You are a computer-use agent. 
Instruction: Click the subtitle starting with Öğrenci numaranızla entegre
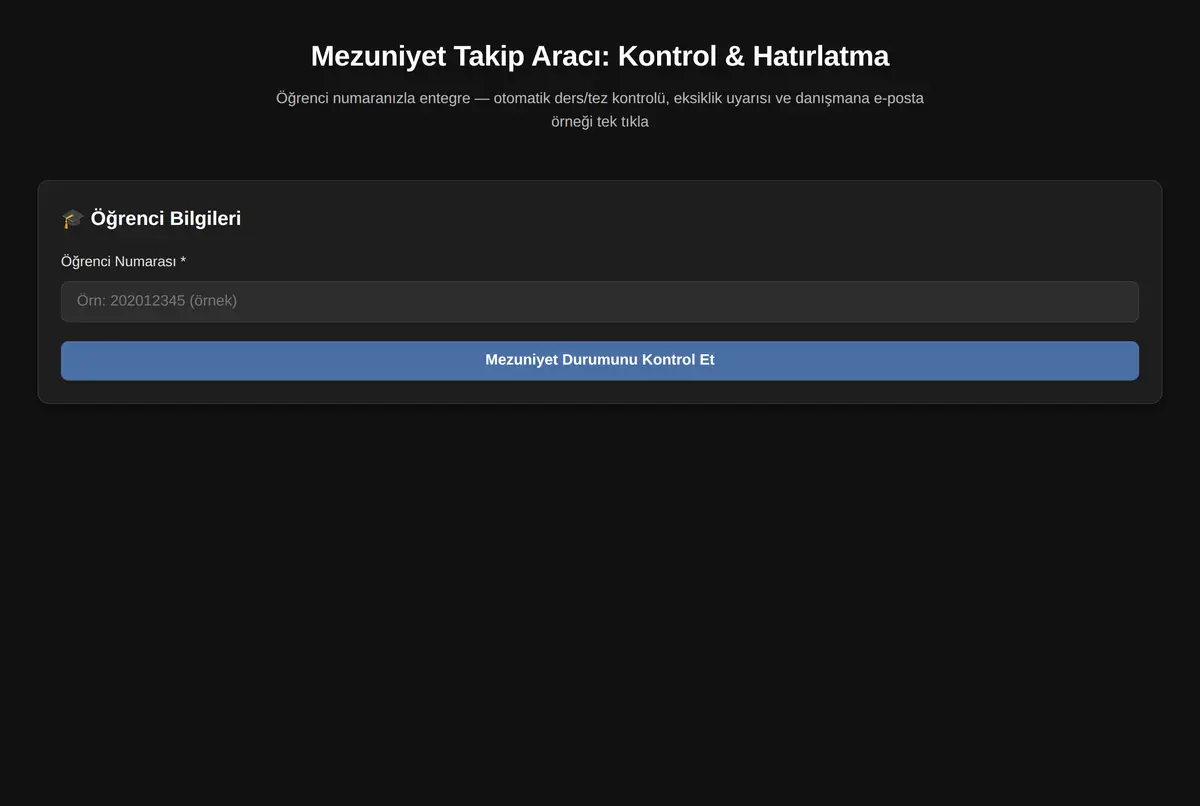[x=600, y=110]
